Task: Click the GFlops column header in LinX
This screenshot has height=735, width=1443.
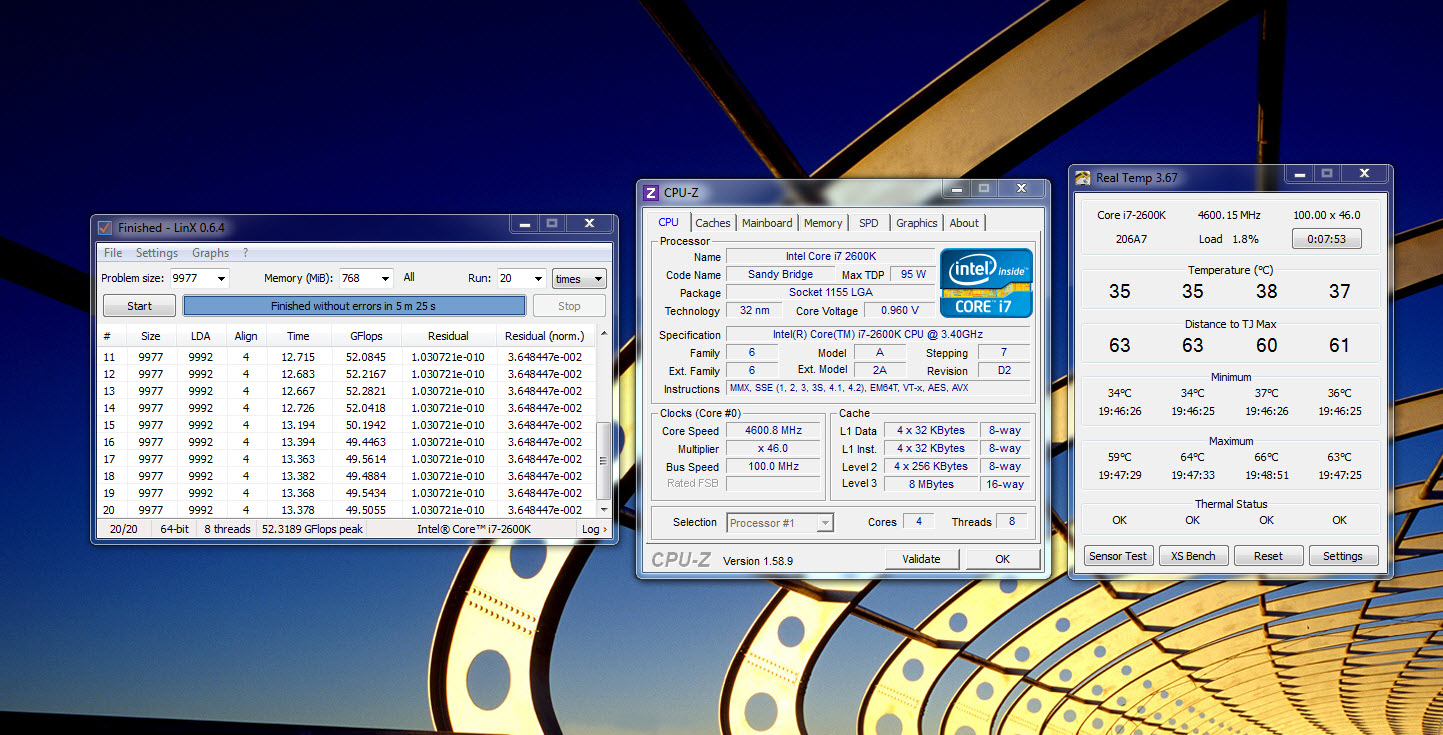Action: (366, 336)
